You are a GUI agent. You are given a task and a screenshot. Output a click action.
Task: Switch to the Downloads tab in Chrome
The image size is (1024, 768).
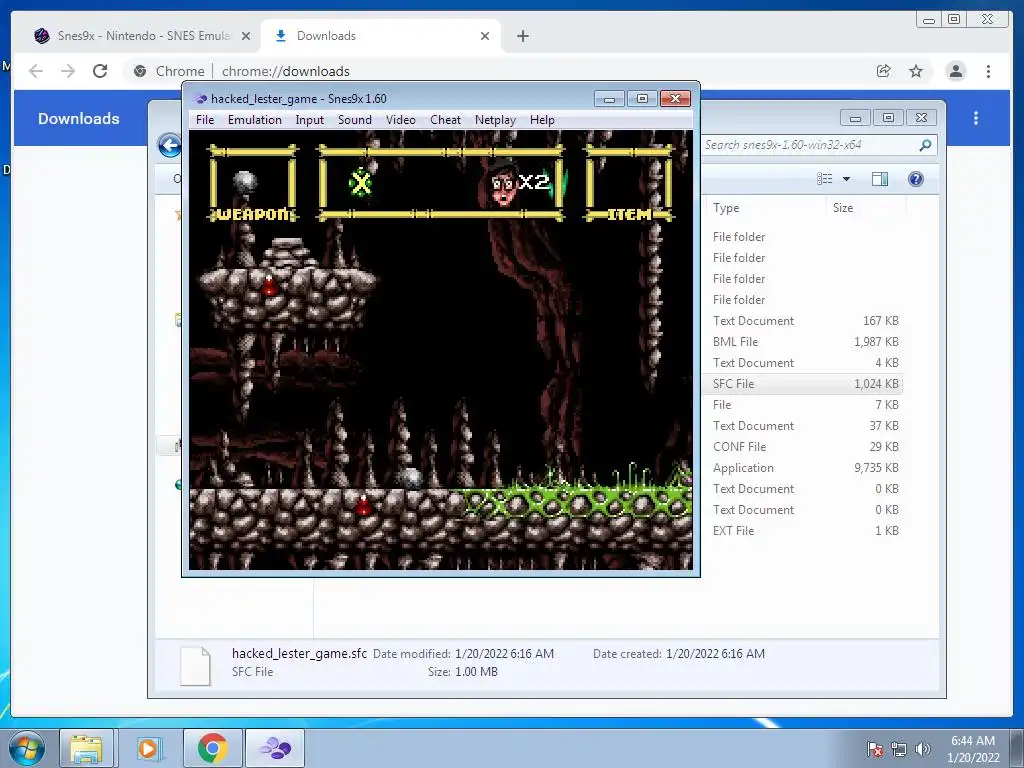pos(381,36)
